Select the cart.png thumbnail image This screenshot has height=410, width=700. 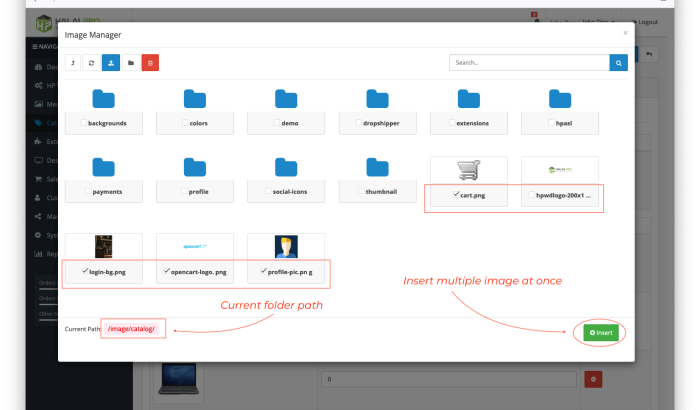coord(469,170)
